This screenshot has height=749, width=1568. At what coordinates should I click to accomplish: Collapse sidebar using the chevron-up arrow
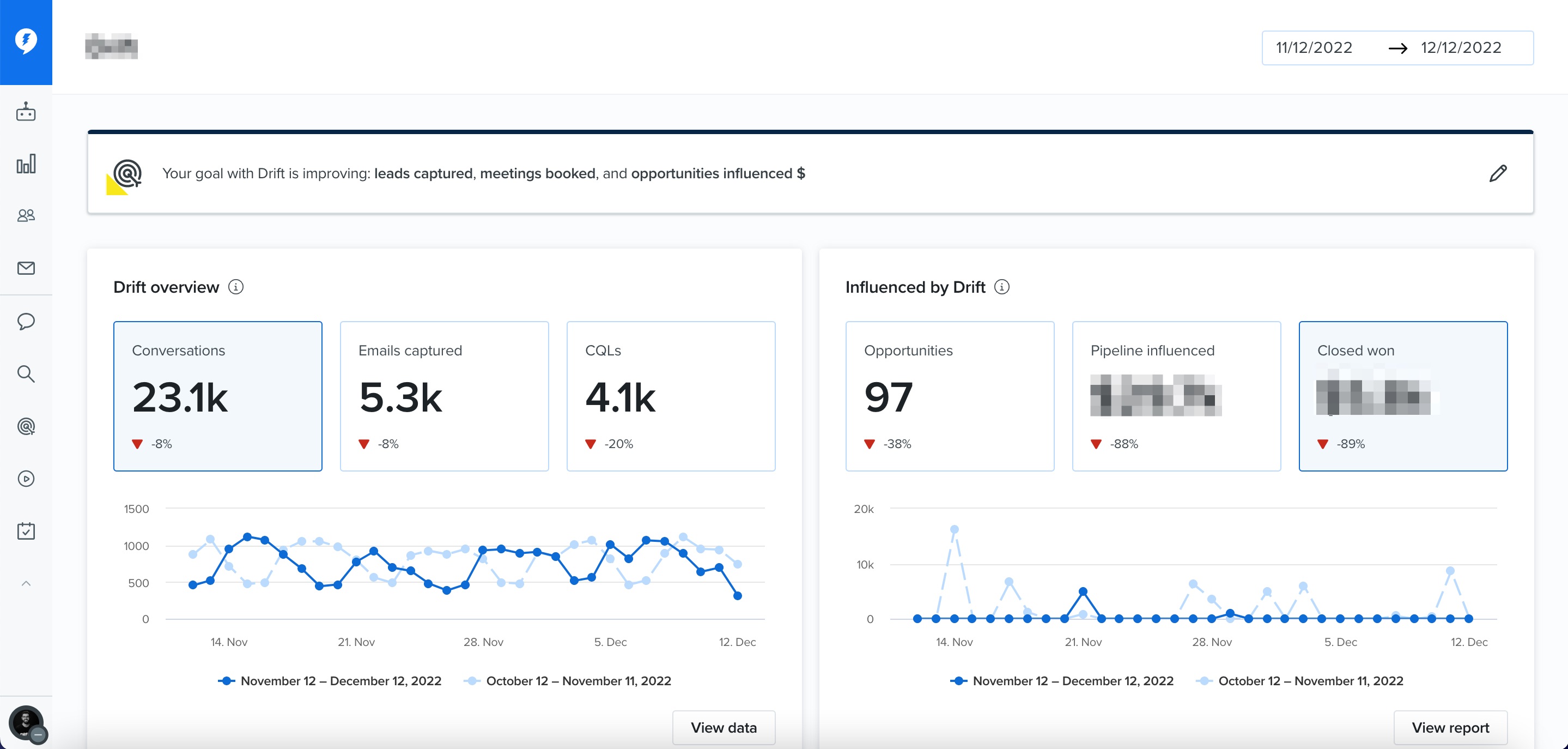(26, 583)
